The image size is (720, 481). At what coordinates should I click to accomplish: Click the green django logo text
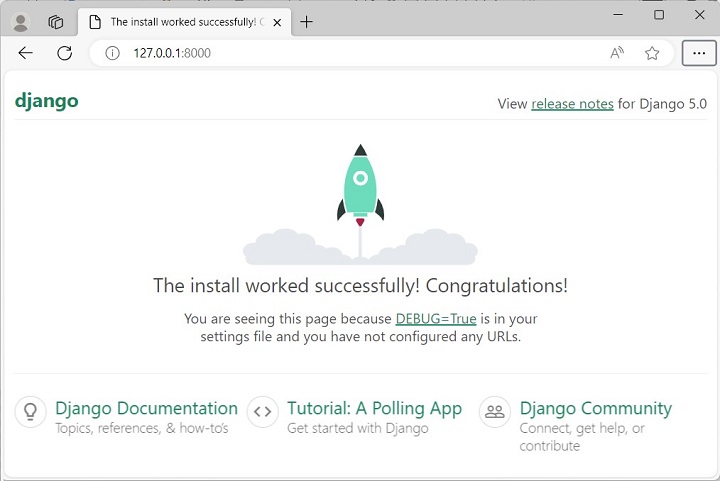pos(46,101)
